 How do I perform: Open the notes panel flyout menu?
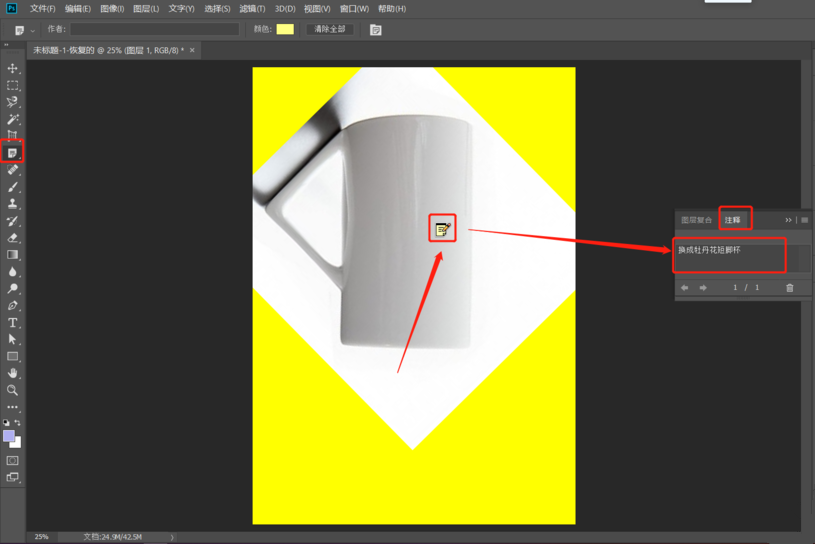tap(804, 220)
